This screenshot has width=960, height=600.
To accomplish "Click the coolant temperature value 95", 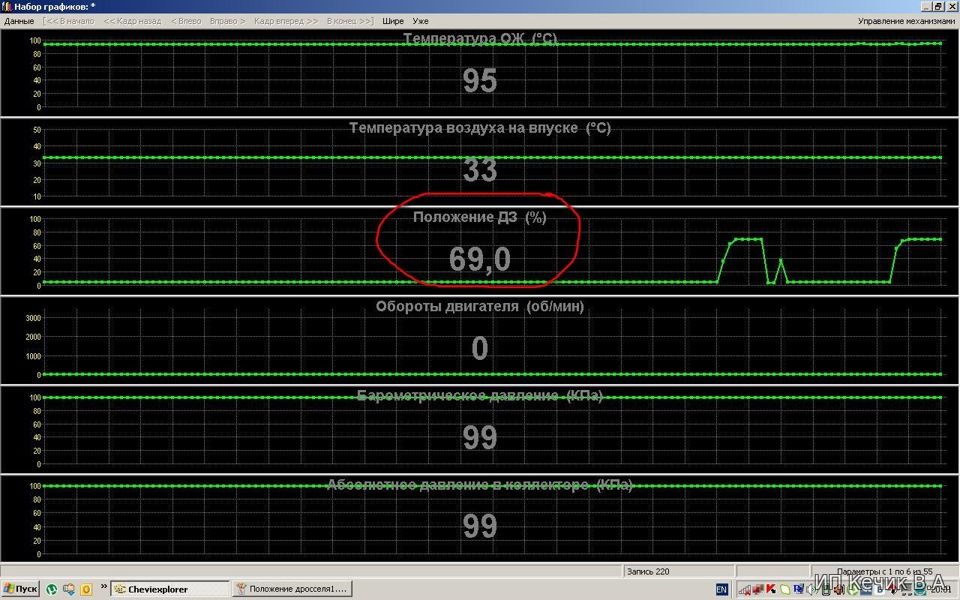I will point(479,80).
